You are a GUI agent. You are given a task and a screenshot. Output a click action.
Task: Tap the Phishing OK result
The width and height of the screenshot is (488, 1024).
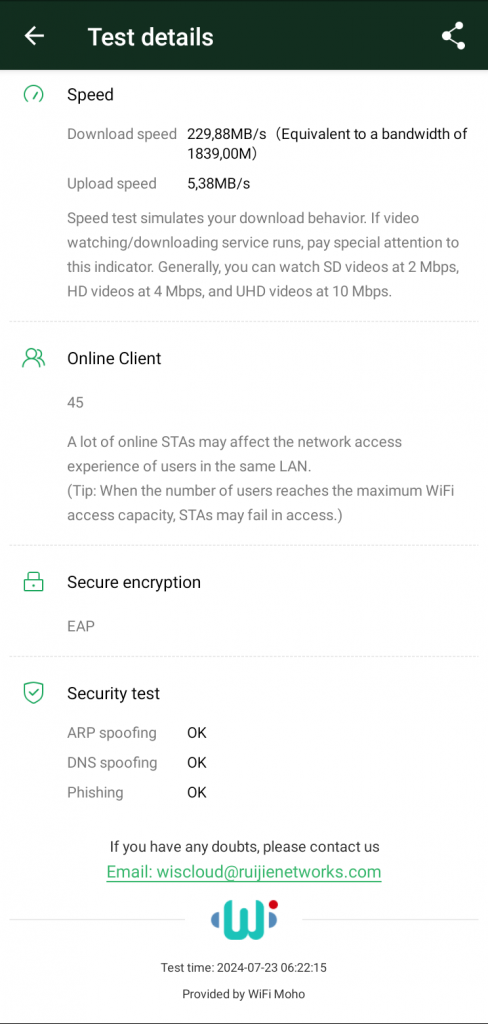pos(197,792)
